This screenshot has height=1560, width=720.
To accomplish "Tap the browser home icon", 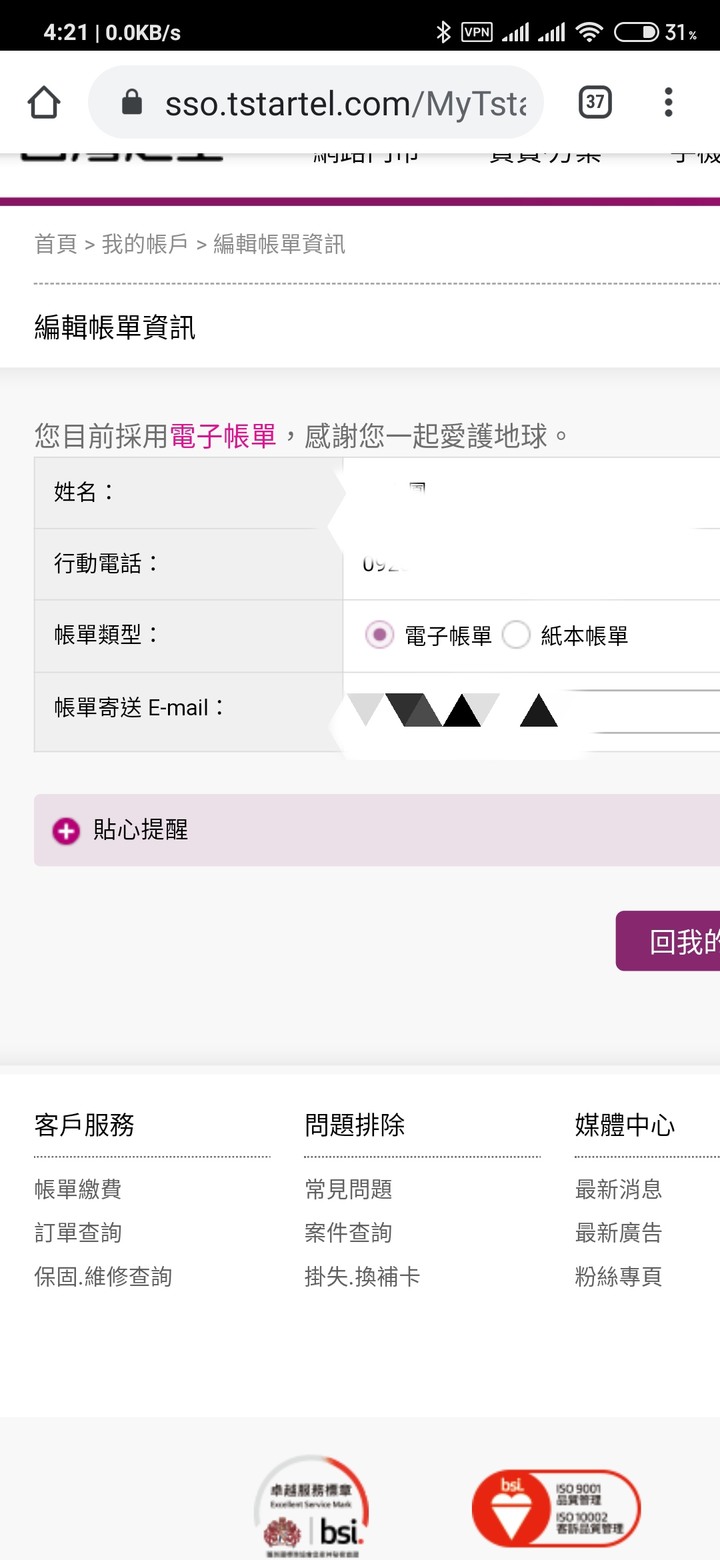I will click(44, 102).
